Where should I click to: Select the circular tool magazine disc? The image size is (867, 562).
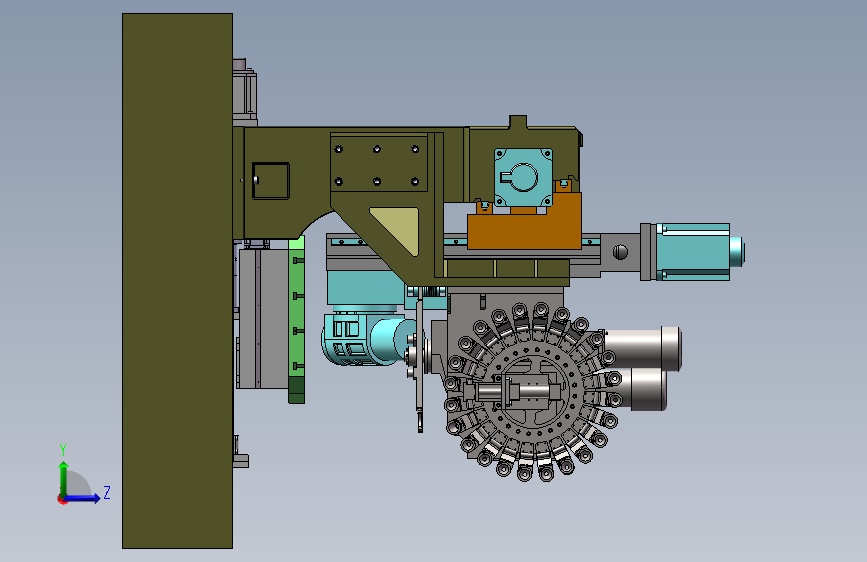click(x=532, y=391)
